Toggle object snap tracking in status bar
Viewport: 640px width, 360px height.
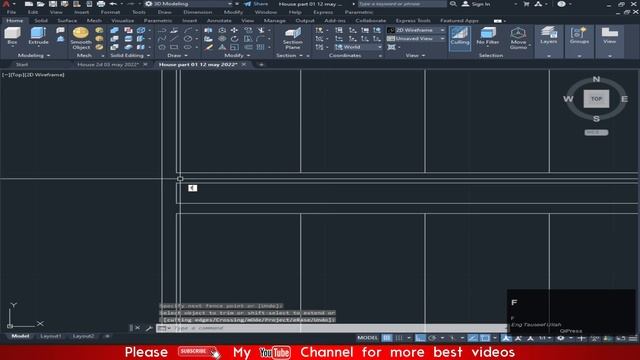coord(472,338)
